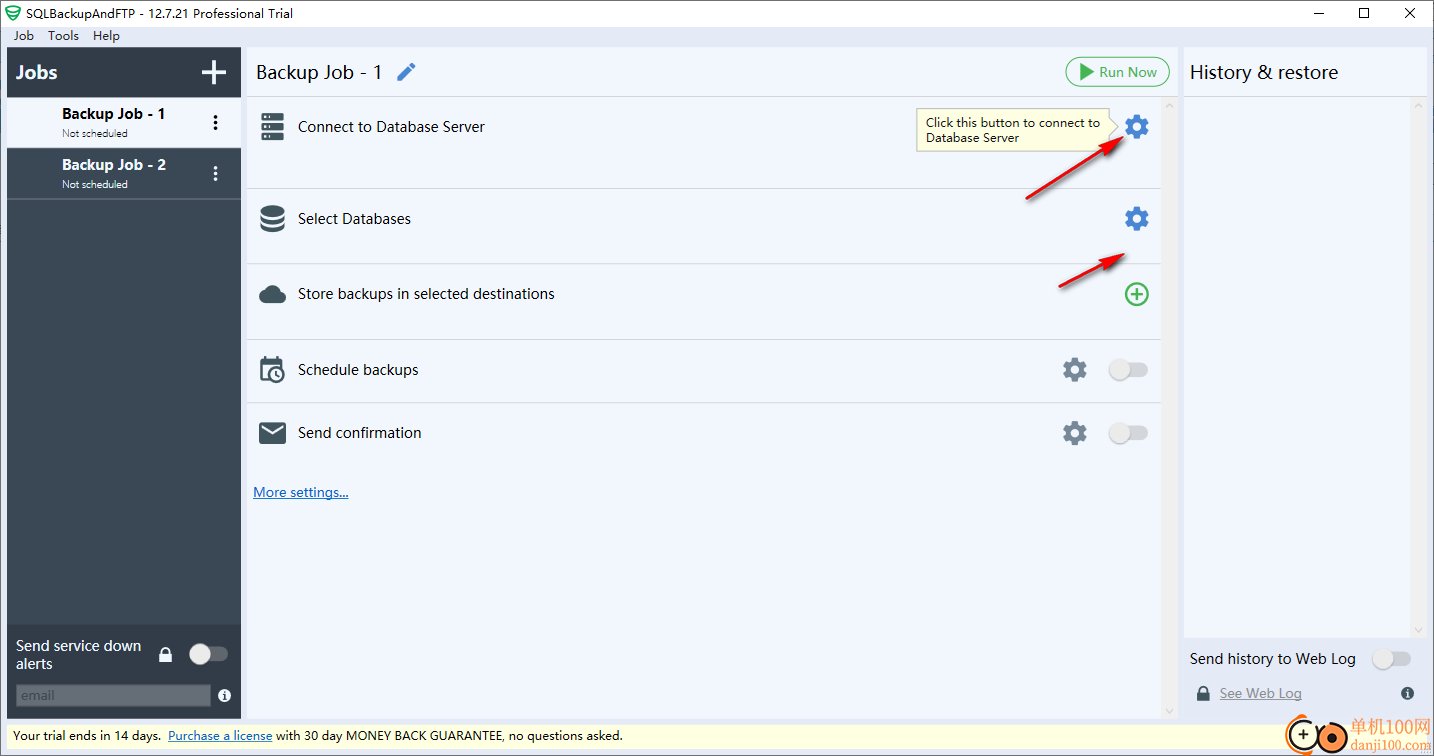
Task: Enable the Schedule backups toggle
Action: pyautogui.click(x=1128, y=370)
